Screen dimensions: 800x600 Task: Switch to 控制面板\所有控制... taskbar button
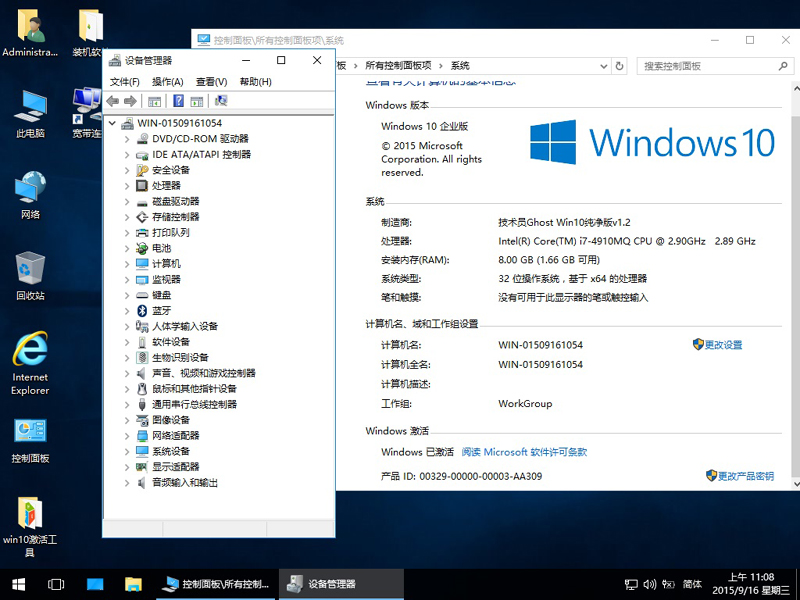point(217,584)
